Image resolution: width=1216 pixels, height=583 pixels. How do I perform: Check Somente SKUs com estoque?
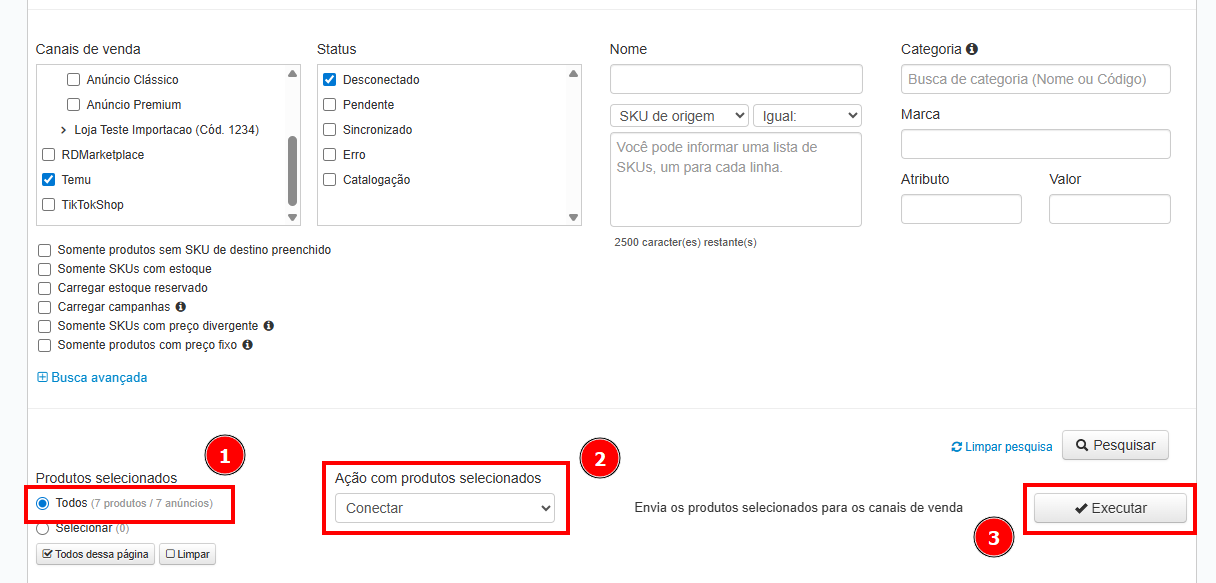point(44,269)
